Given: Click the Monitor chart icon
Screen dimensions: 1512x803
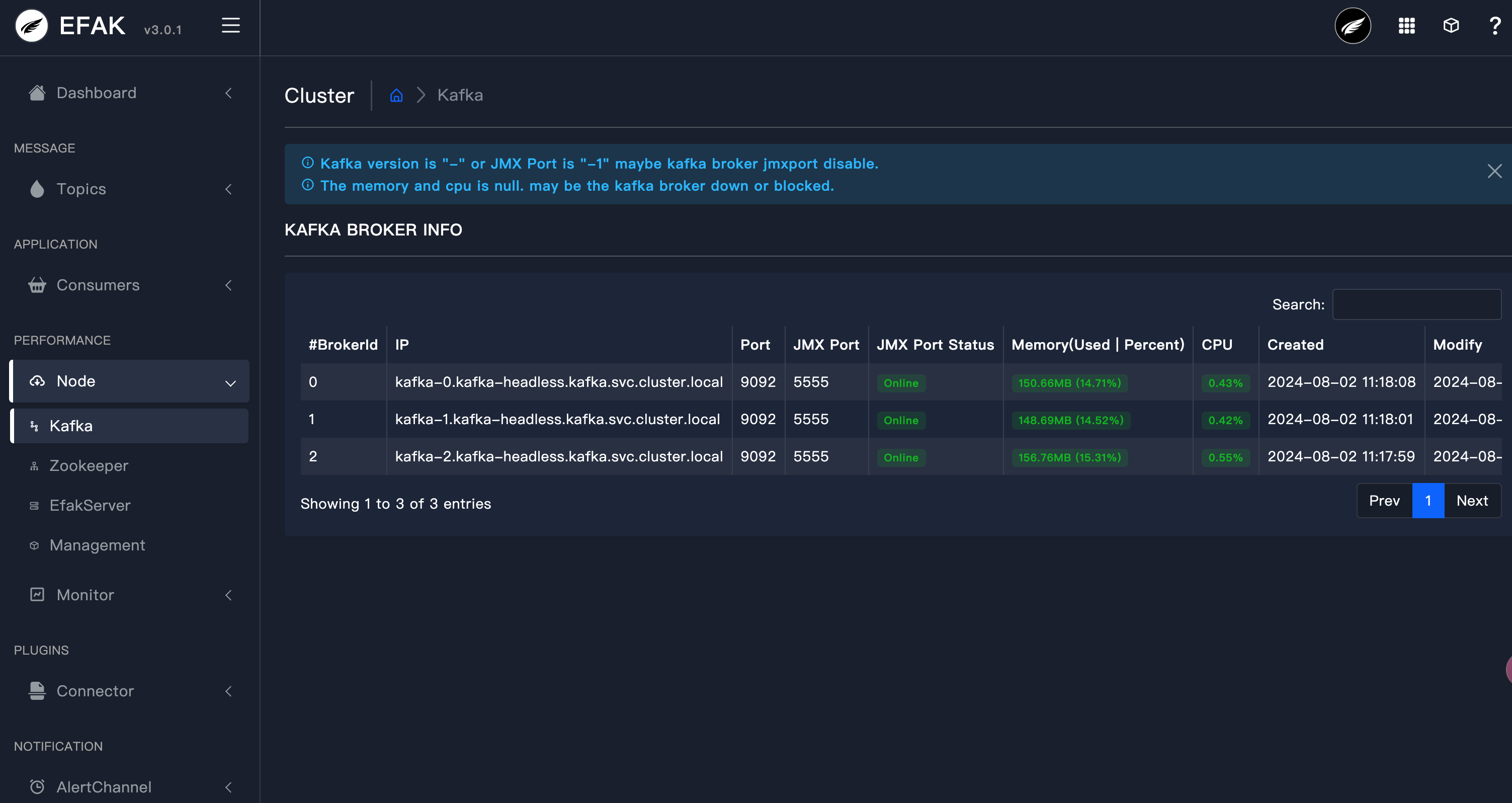Looking at the screenshot, I should [37, 595].
